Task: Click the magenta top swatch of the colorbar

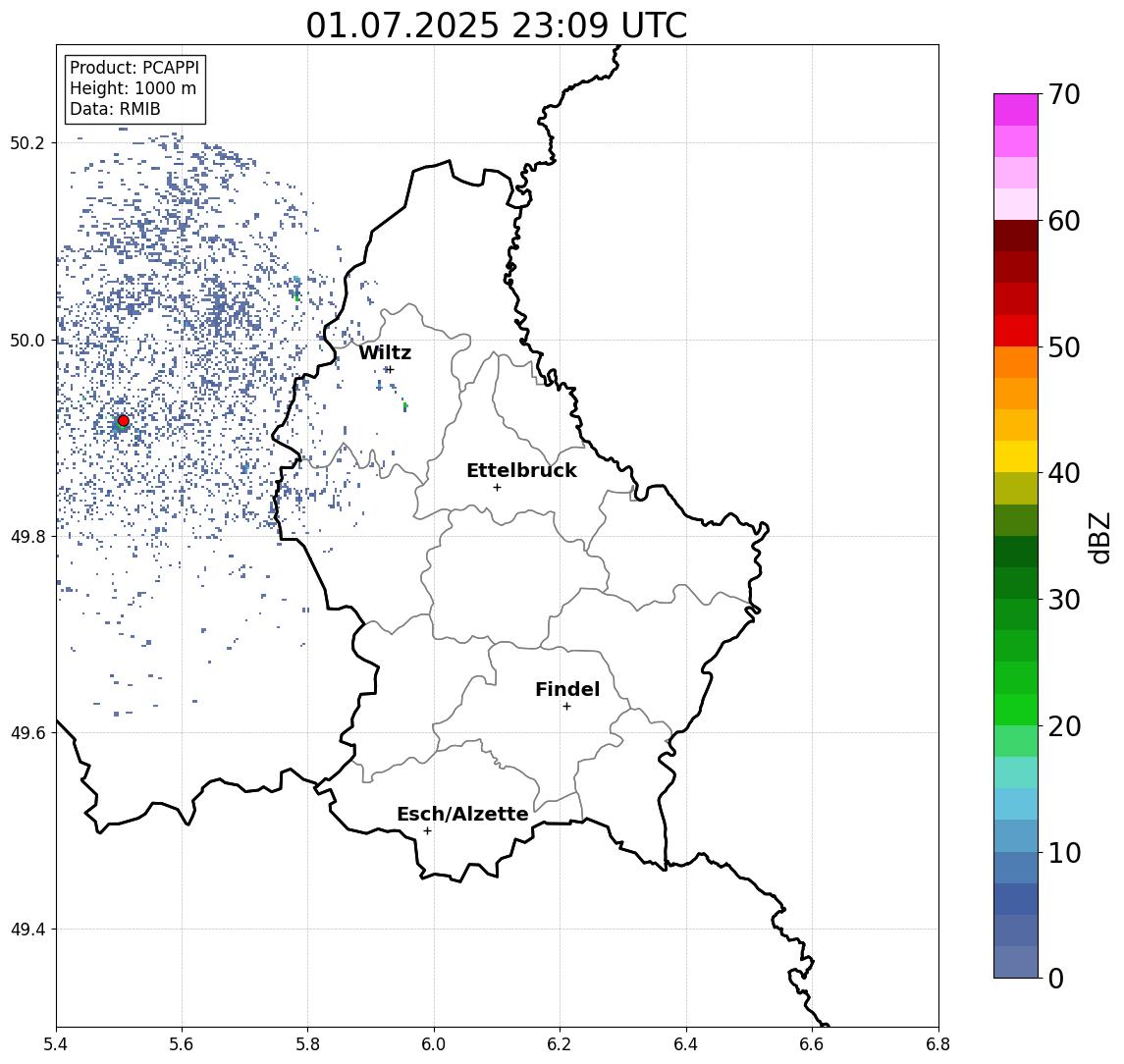Action: coord(1016,110)
